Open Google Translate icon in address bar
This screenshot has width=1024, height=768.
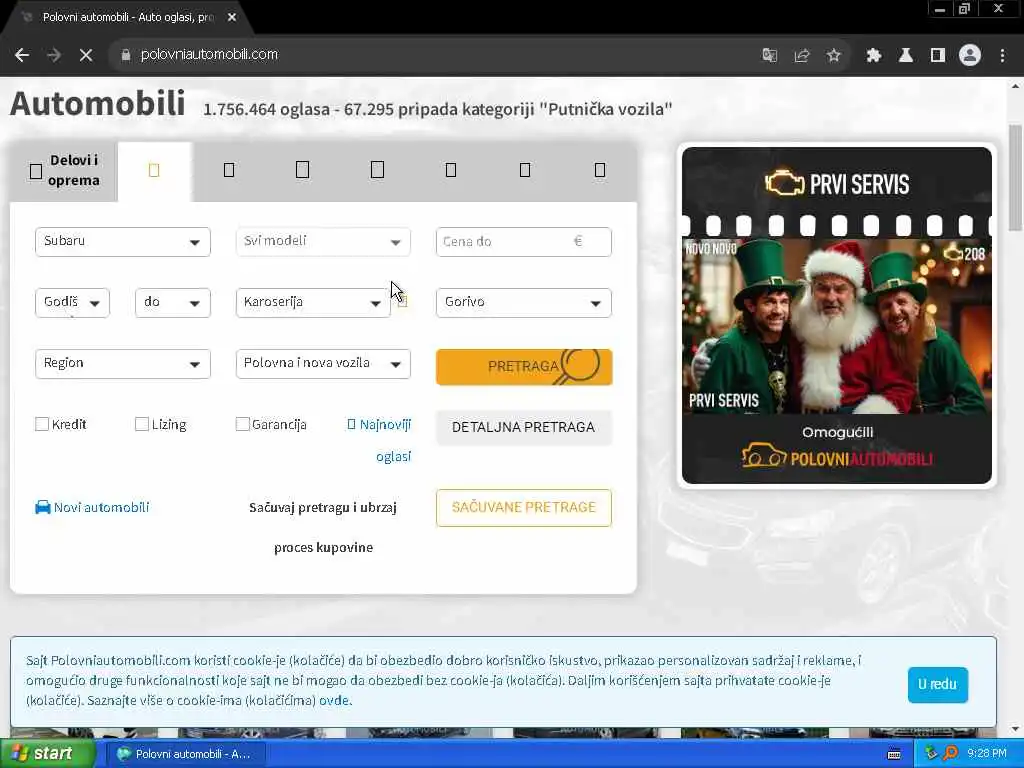pos(769,56)
